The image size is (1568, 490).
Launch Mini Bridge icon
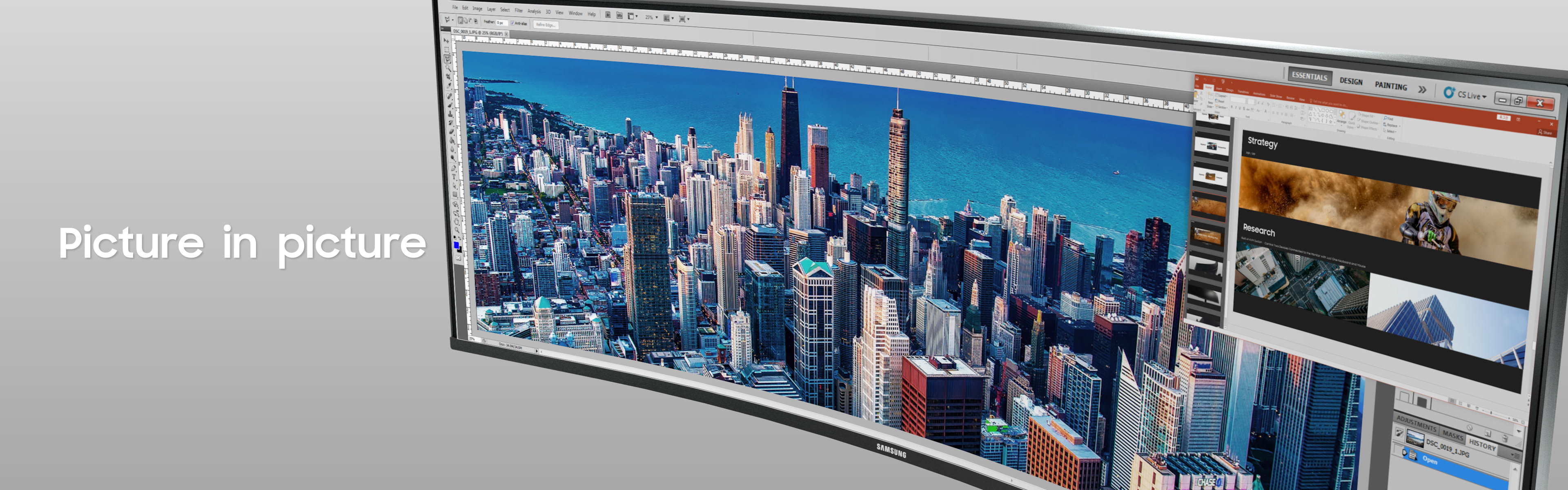620,16
